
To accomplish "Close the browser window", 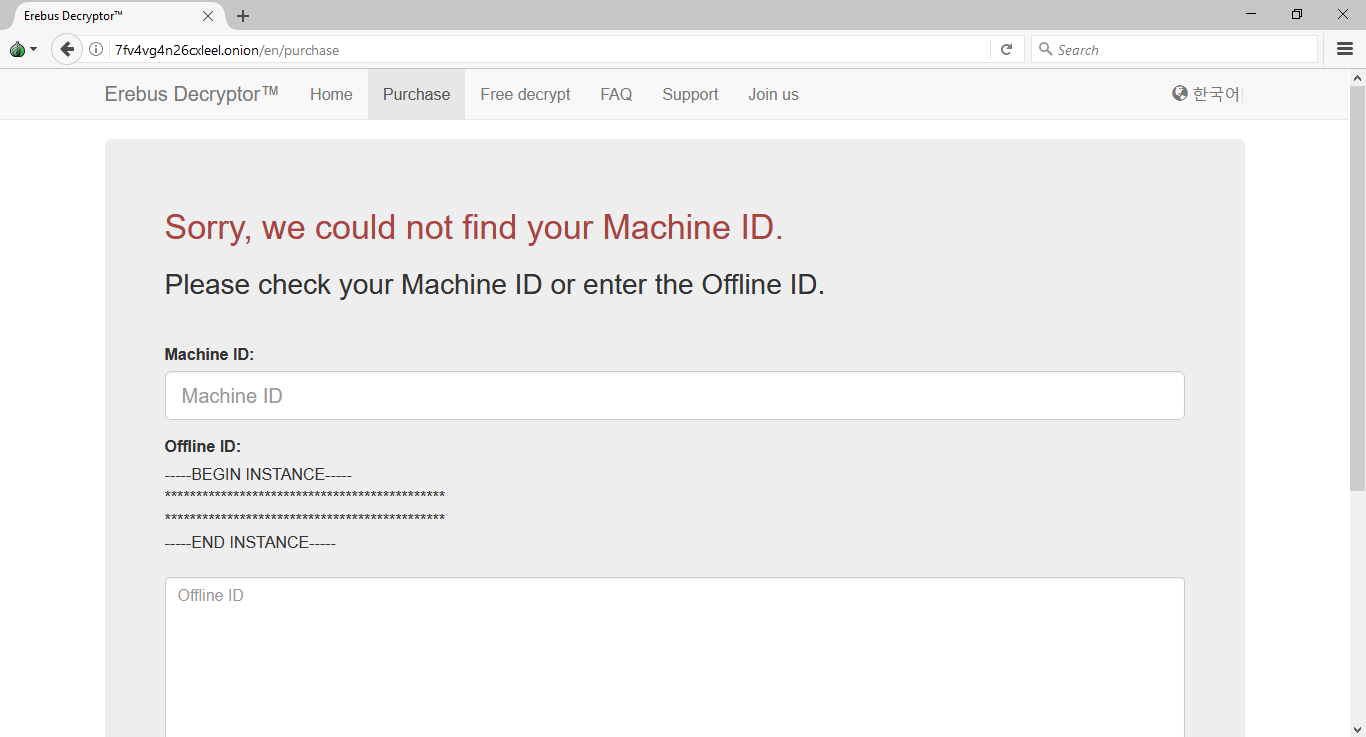I will (x=1343, y=14).
